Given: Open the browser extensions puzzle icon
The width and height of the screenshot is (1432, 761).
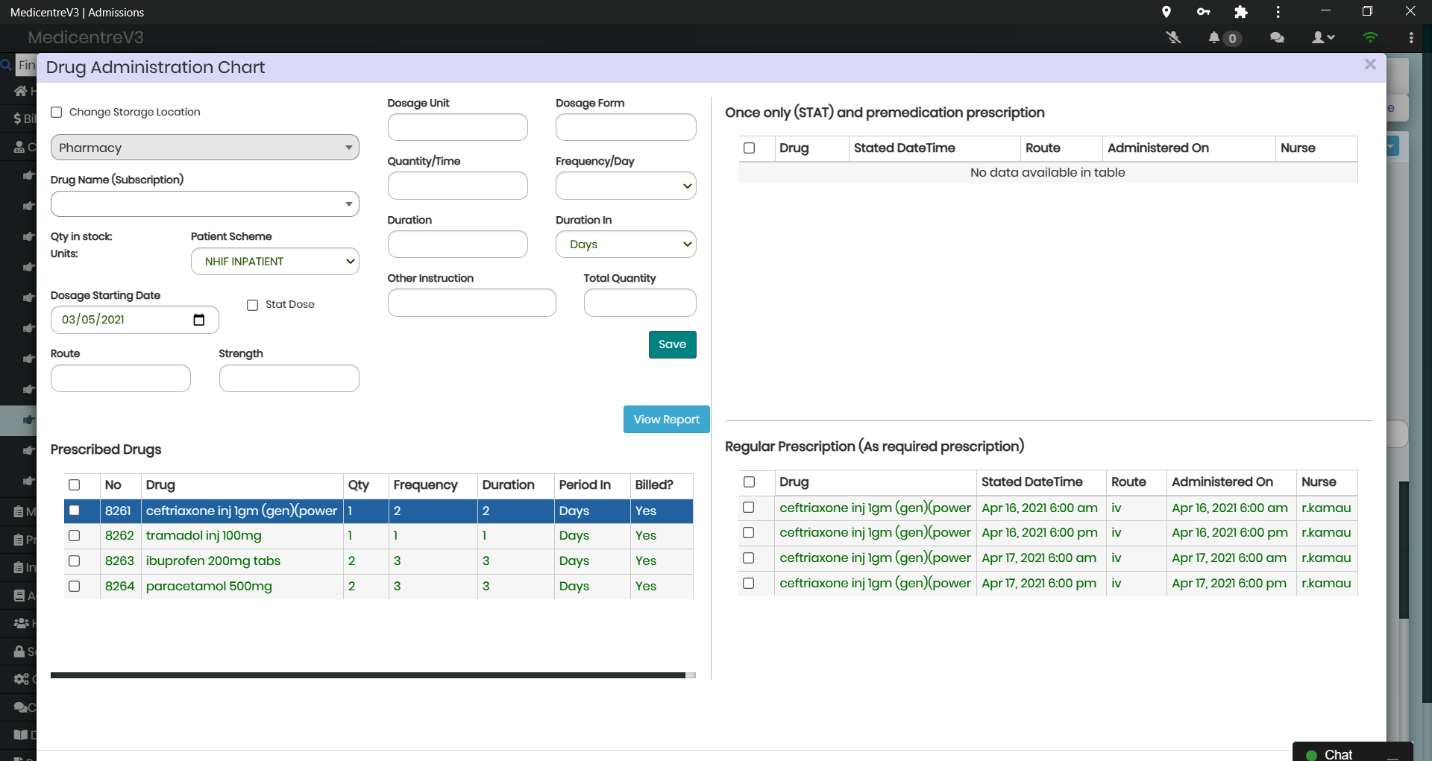Looking at the screenshot, I should 1241,12.
